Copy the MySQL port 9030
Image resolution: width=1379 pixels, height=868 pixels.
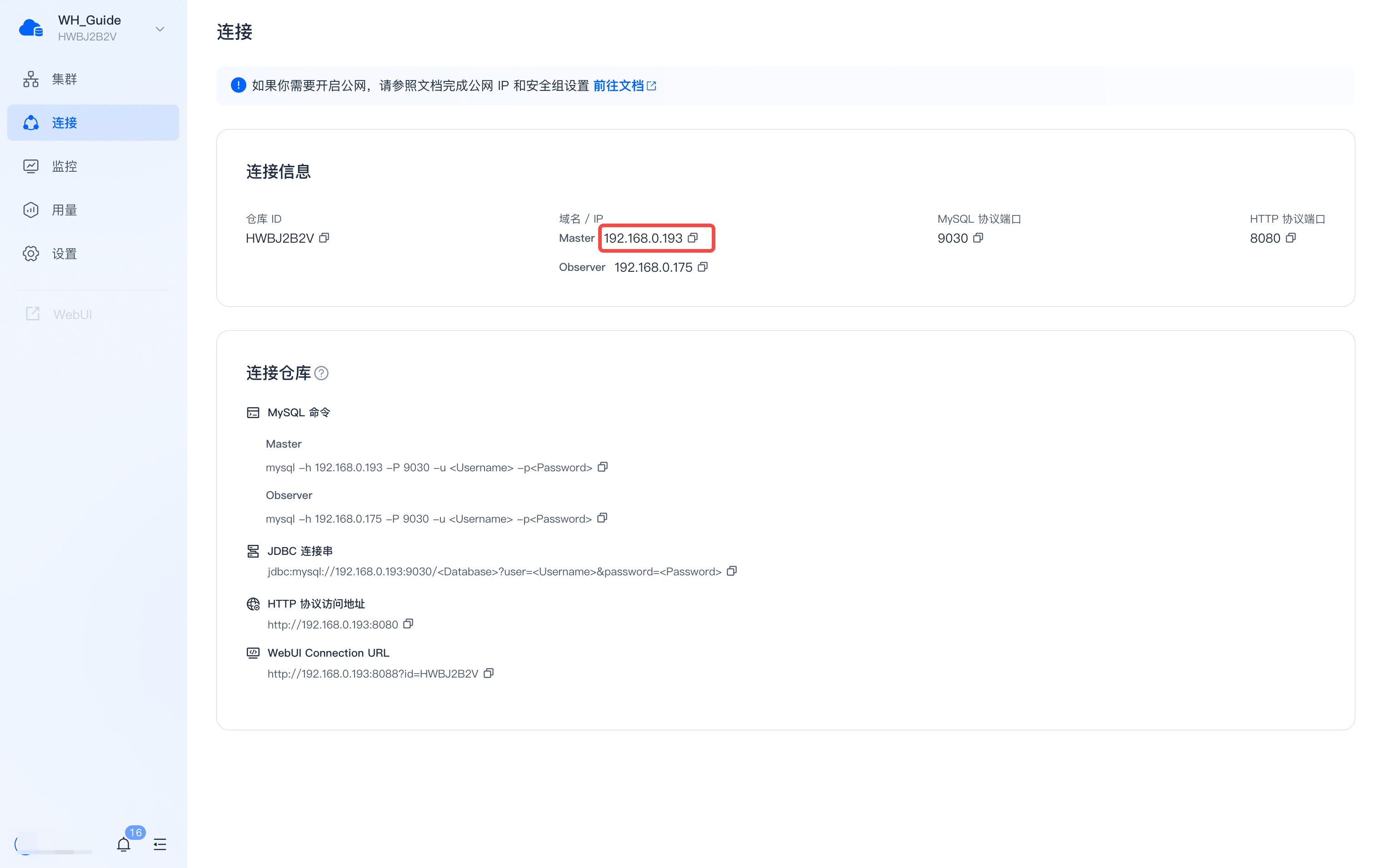(x=978, y=238)
